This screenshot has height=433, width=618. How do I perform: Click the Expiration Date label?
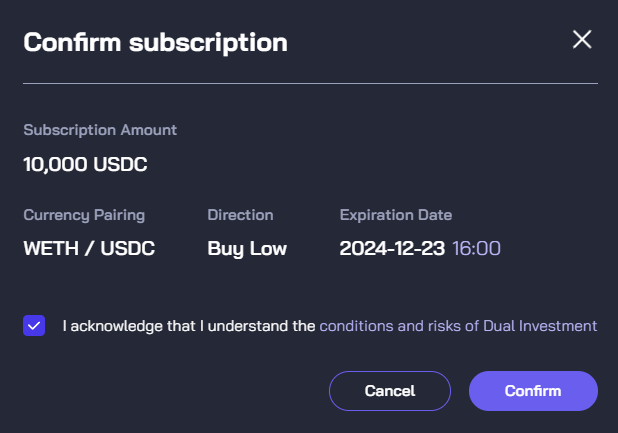[x=396, y=215]
